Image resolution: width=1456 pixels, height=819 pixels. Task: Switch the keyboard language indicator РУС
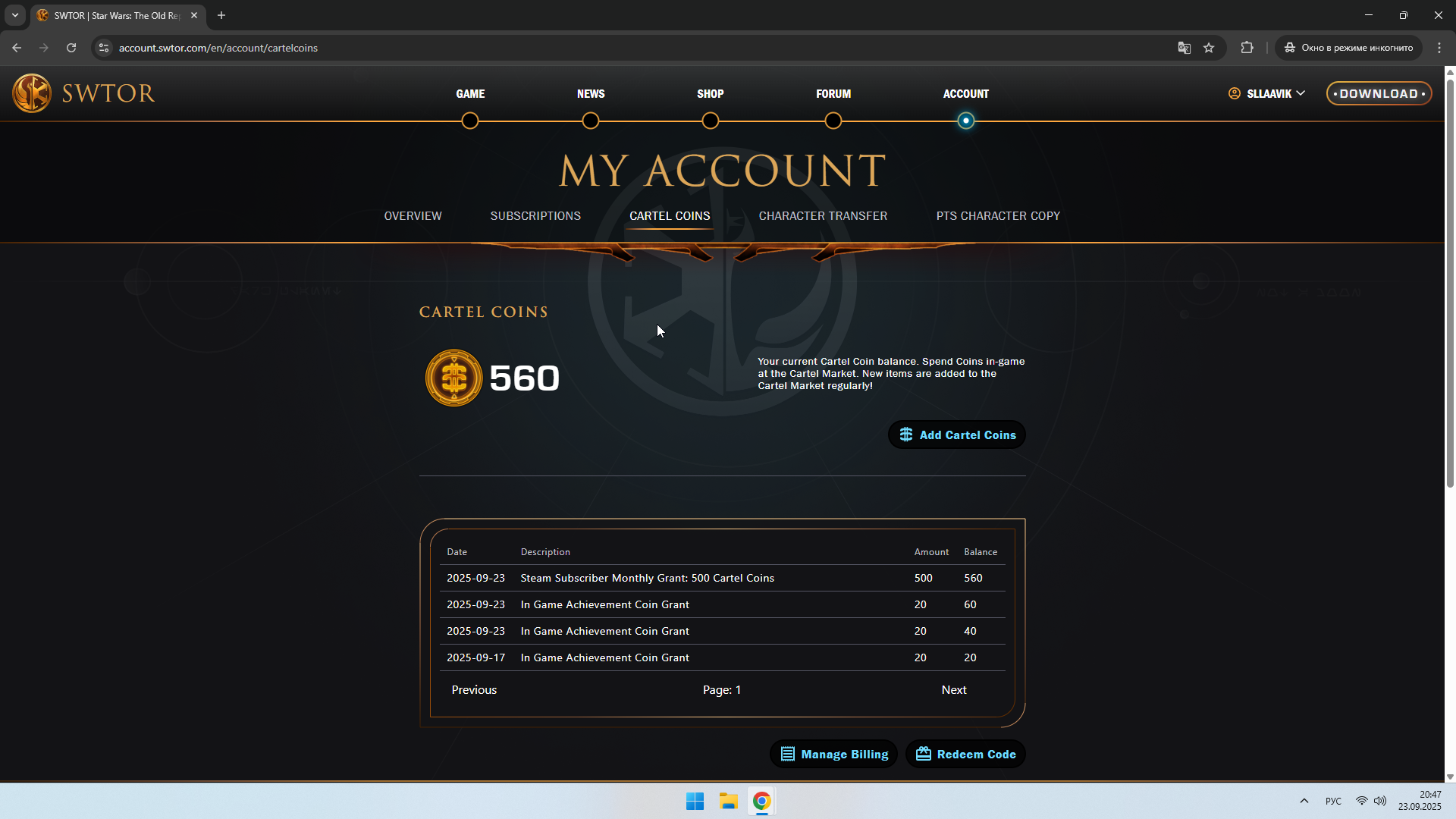[x=1333, y=801]
